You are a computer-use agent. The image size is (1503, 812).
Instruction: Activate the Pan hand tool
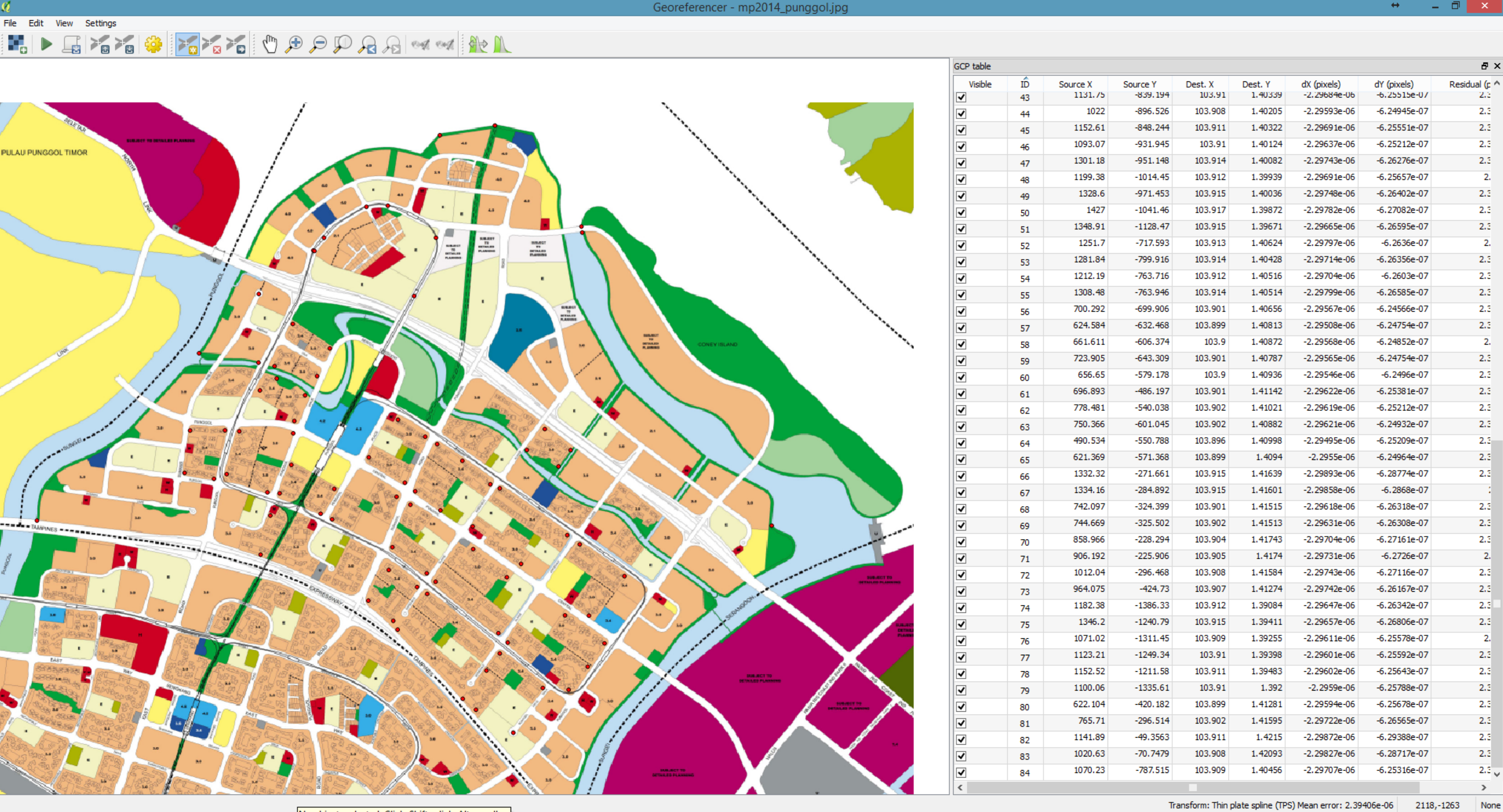click(270, 44)
